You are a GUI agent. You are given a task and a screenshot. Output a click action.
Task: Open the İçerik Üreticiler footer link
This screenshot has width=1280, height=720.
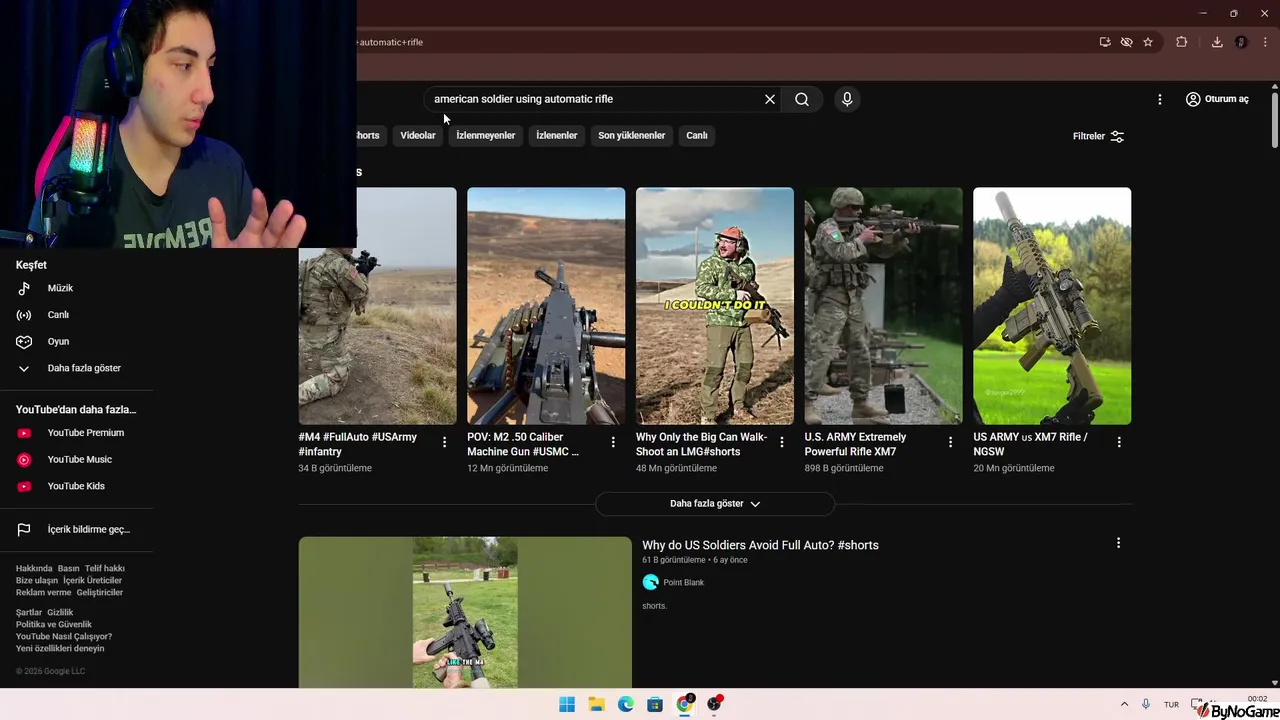pos(92,581)
